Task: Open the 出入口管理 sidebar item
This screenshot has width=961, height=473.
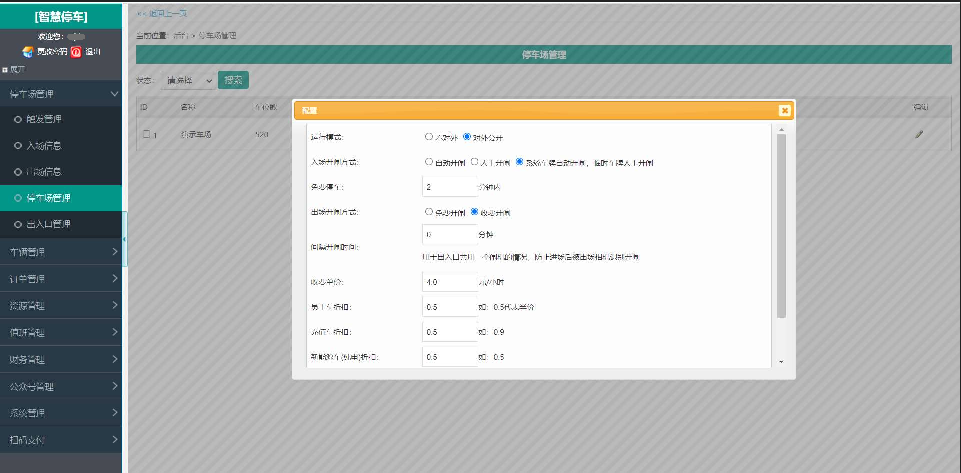Action: (61, 224)
